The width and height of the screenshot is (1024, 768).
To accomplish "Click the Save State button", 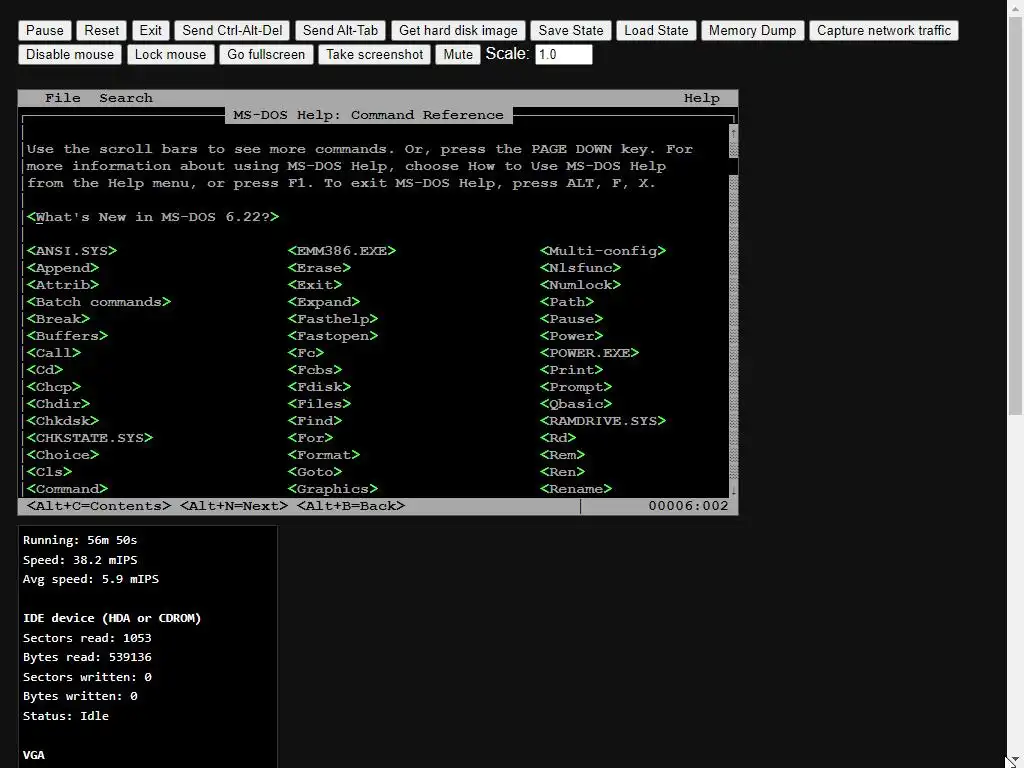I will coord(571,31).
